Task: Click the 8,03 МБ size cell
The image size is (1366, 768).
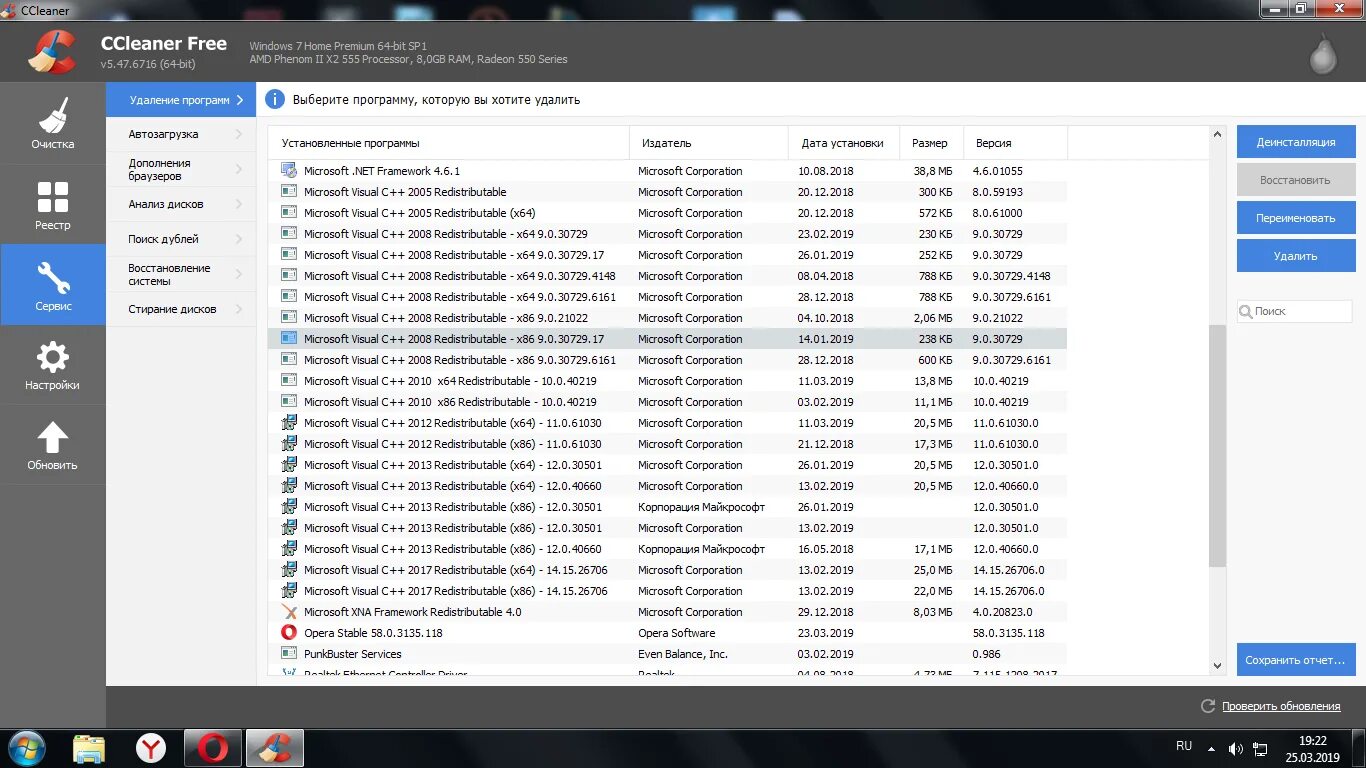Action: (933, 612)
